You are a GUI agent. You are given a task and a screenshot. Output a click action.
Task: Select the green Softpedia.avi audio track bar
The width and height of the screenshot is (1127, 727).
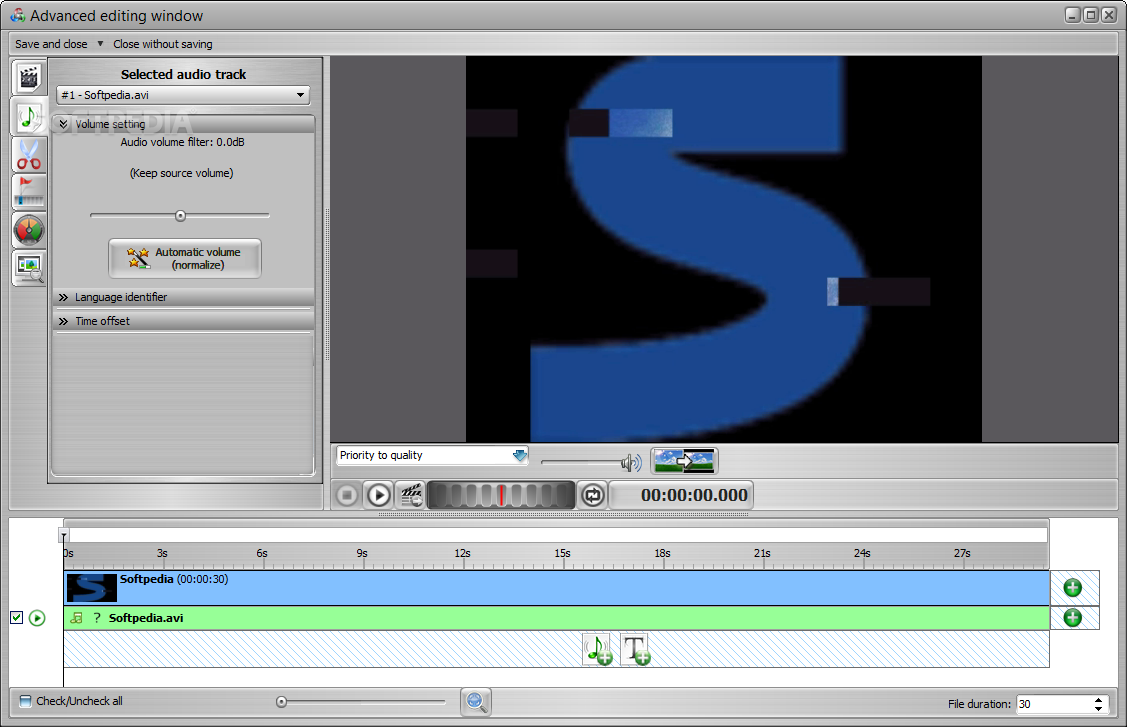pyautogui.click(x=557, y=618)
